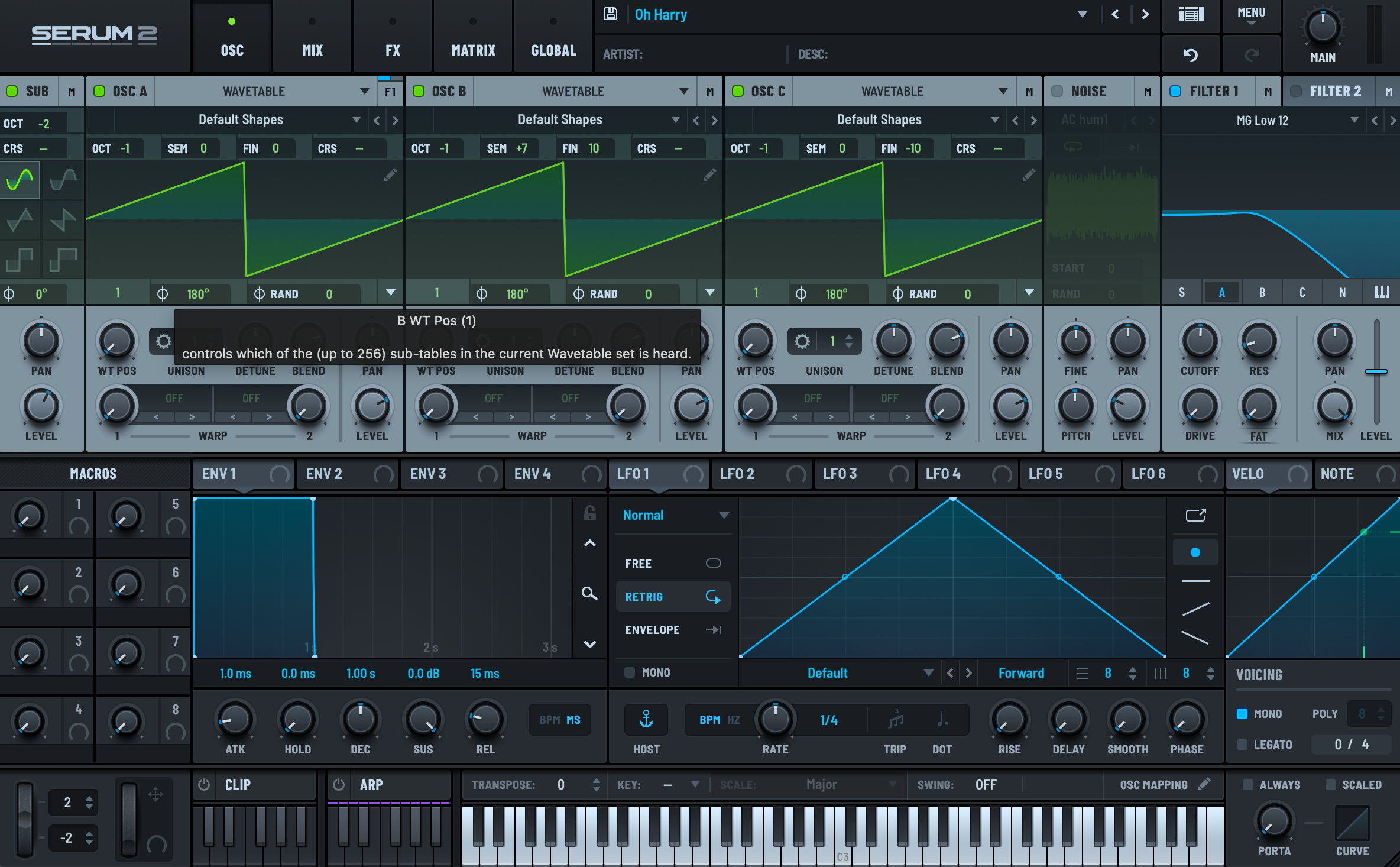Image resolution: width=1400 pixels, height=867 pixels.
Task: Route OSC B to filter with B button
Action: 1262,292
